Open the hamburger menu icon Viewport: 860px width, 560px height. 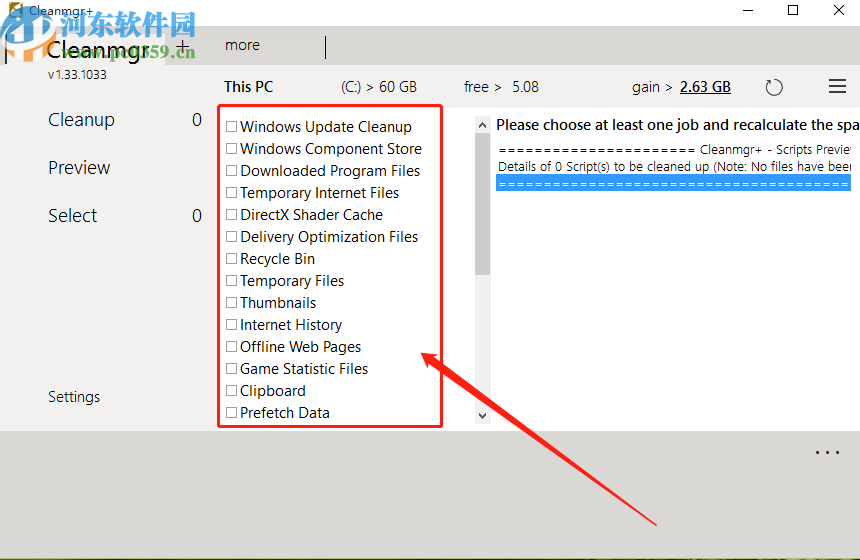[837, 86]
